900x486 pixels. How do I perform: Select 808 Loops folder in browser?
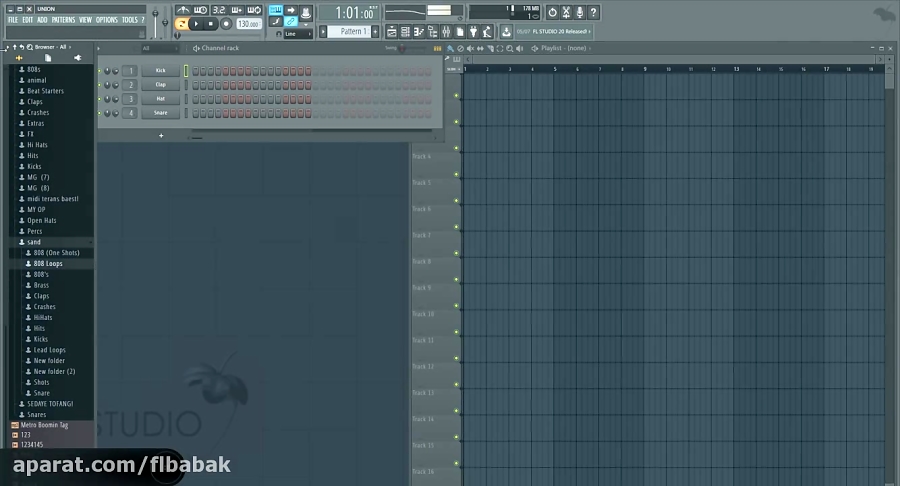pyautogui.click(x=48, y=264)
